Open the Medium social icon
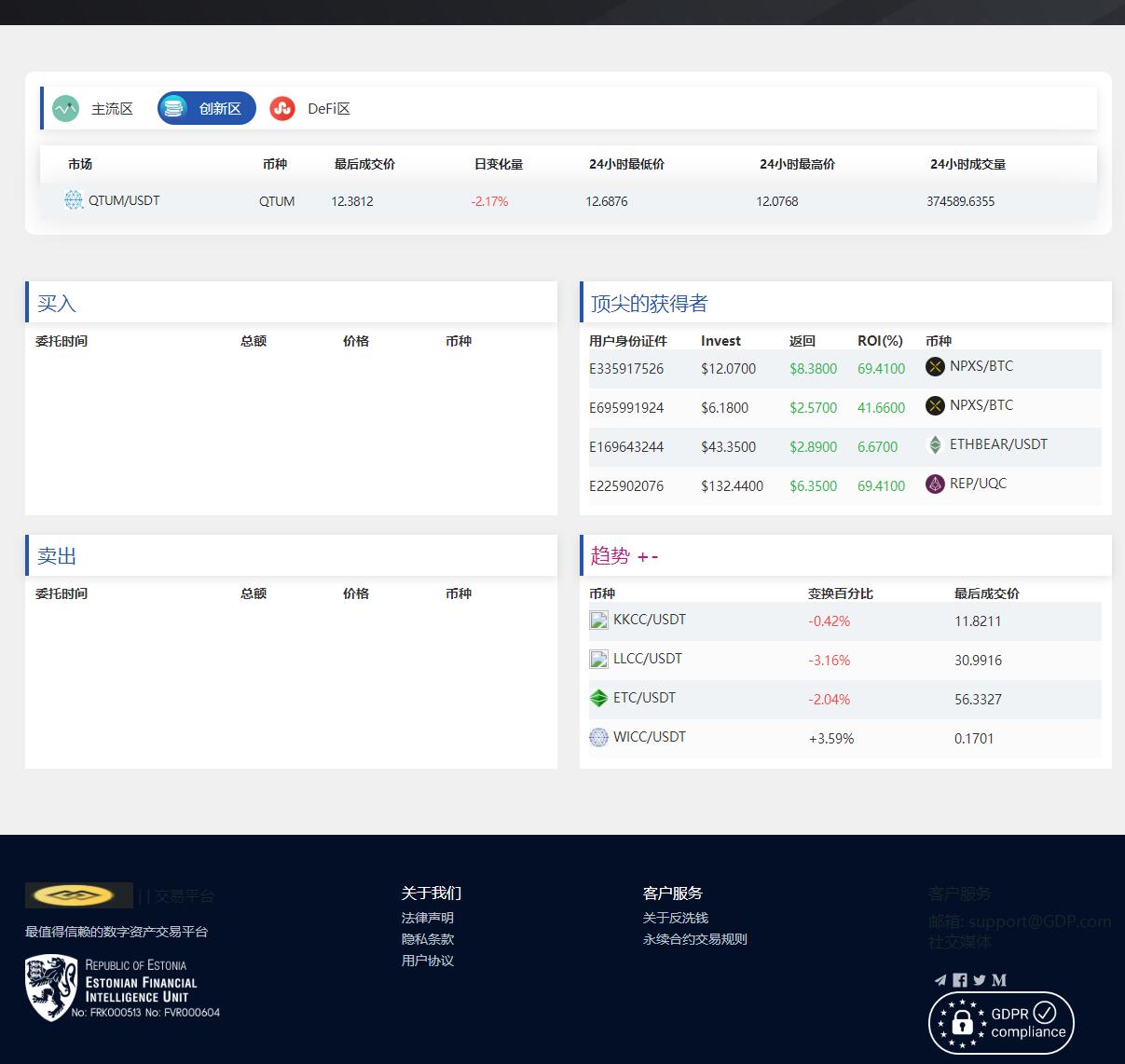This screenshot has height=1064, width=1125. (999, 980)
